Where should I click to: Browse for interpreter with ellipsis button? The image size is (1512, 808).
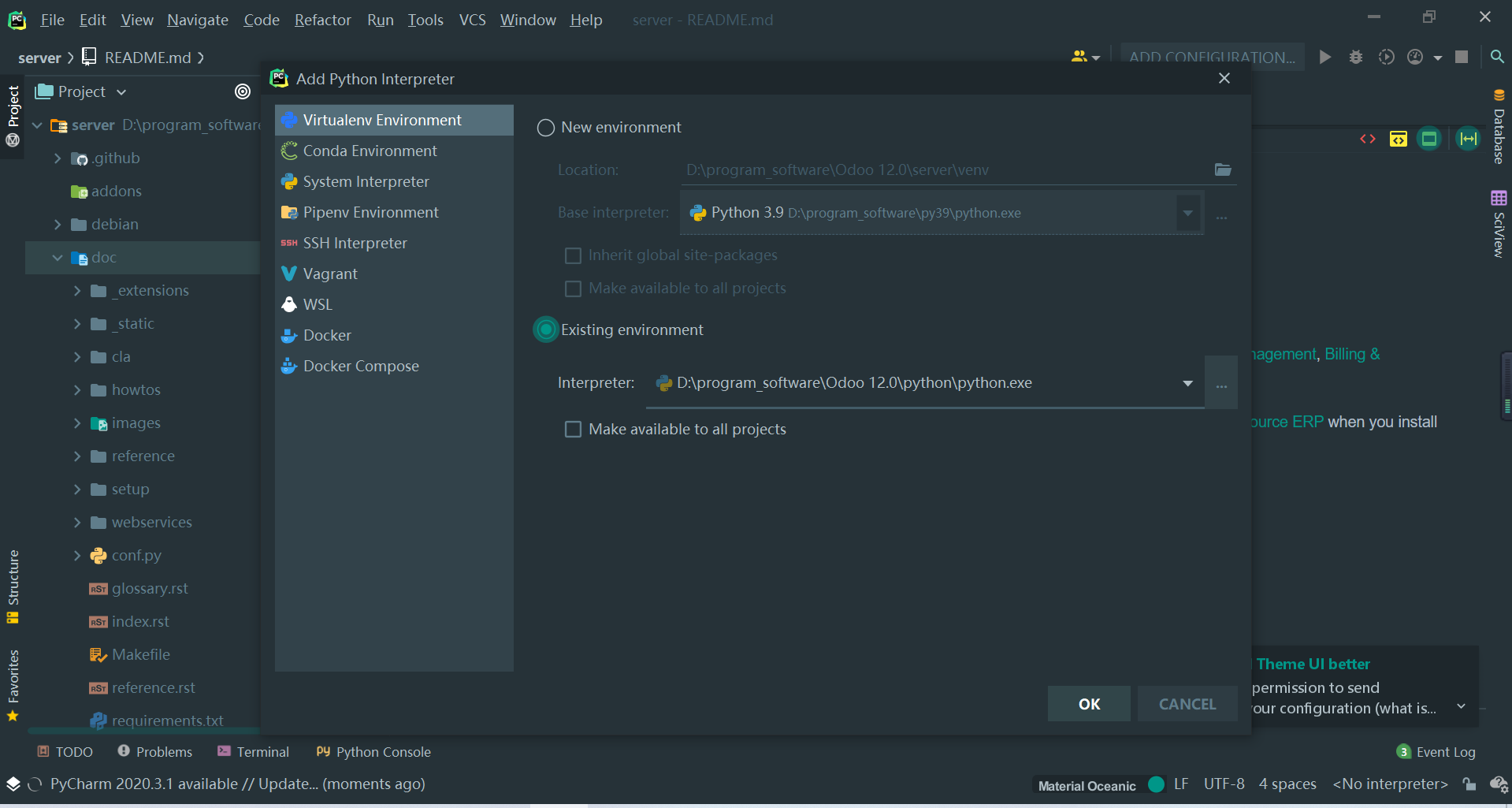1221,383
